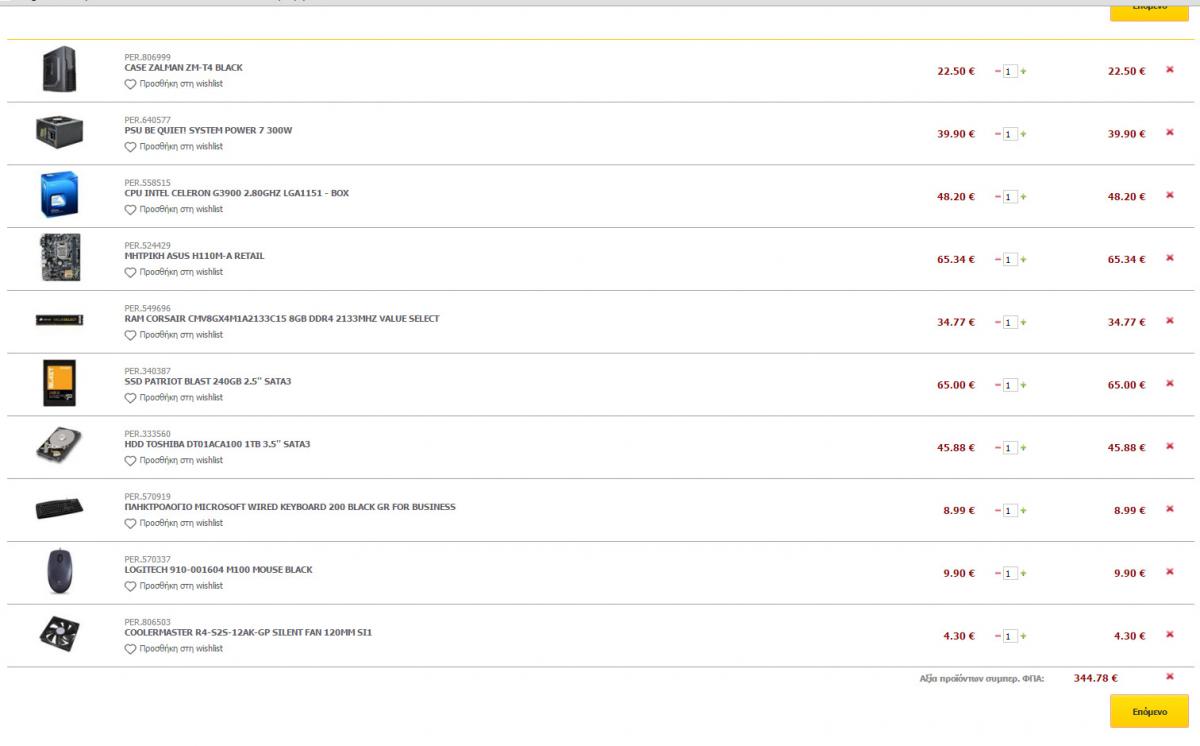Add SSD PATRIOT BLAST 240GB to wishlist
The image size is (1200, 746).
click(174, 398)
